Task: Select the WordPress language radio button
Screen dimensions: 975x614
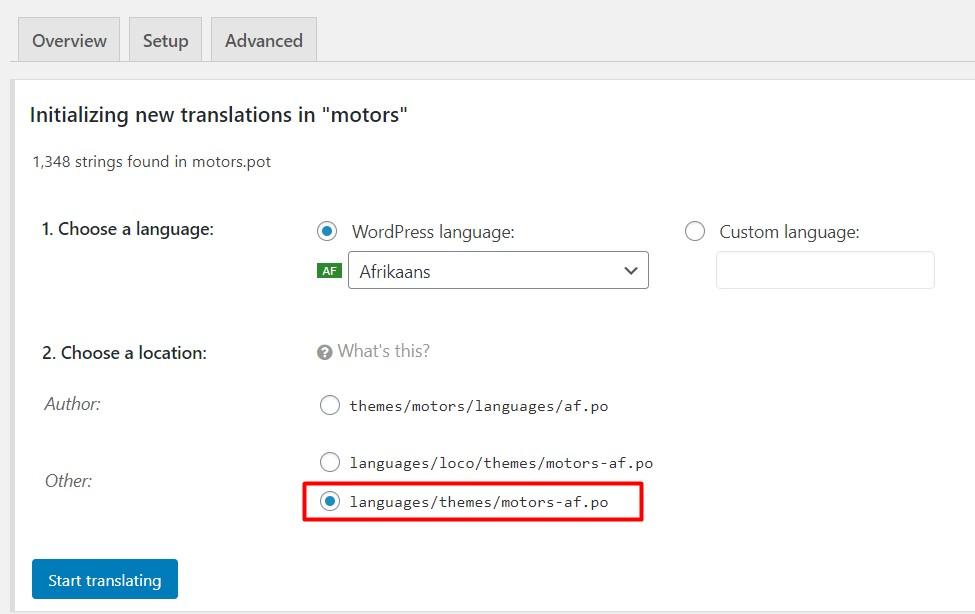Action: tap(327, 231)
